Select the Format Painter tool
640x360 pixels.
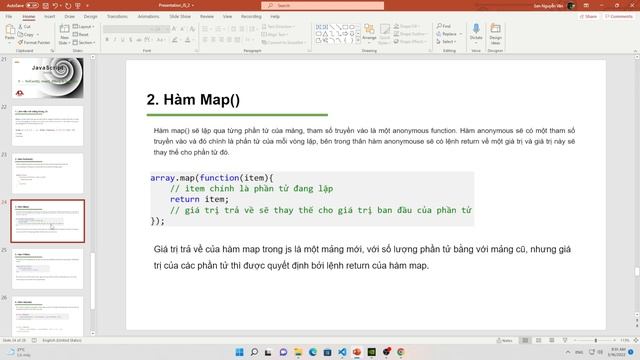pyautogui.click(x=33, y=42)
